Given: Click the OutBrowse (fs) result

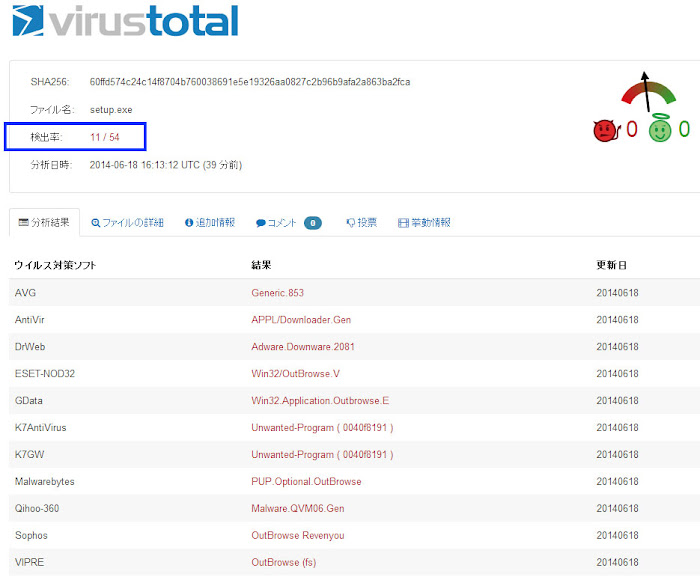Looking at the screenshot, I should coord(283,562).
